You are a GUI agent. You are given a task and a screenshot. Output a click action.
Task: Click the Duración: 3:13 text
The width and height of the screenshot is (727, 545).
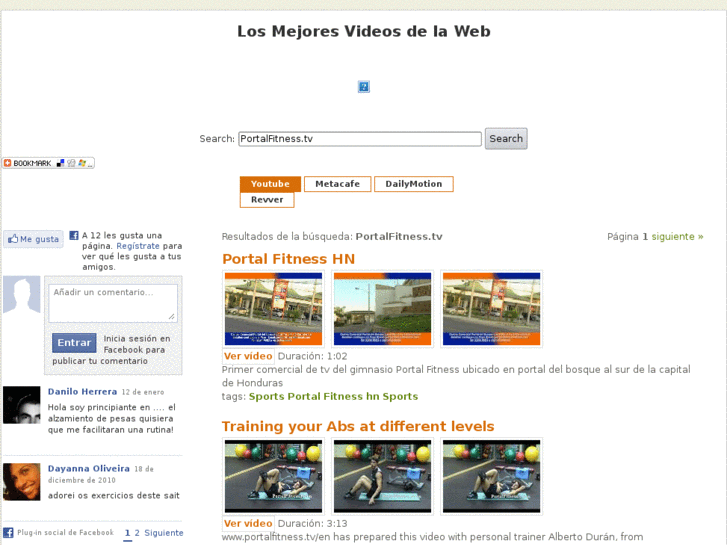(x=312, y=524)
